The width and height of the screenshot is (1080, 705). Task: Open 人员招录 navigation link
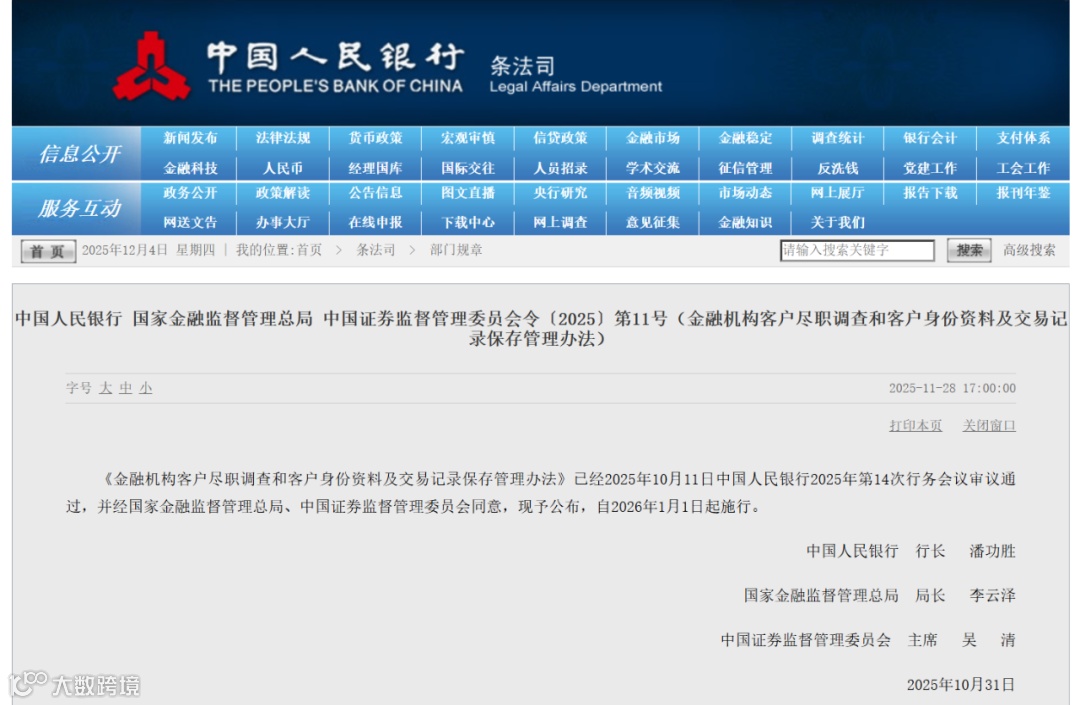click(560, 168)
